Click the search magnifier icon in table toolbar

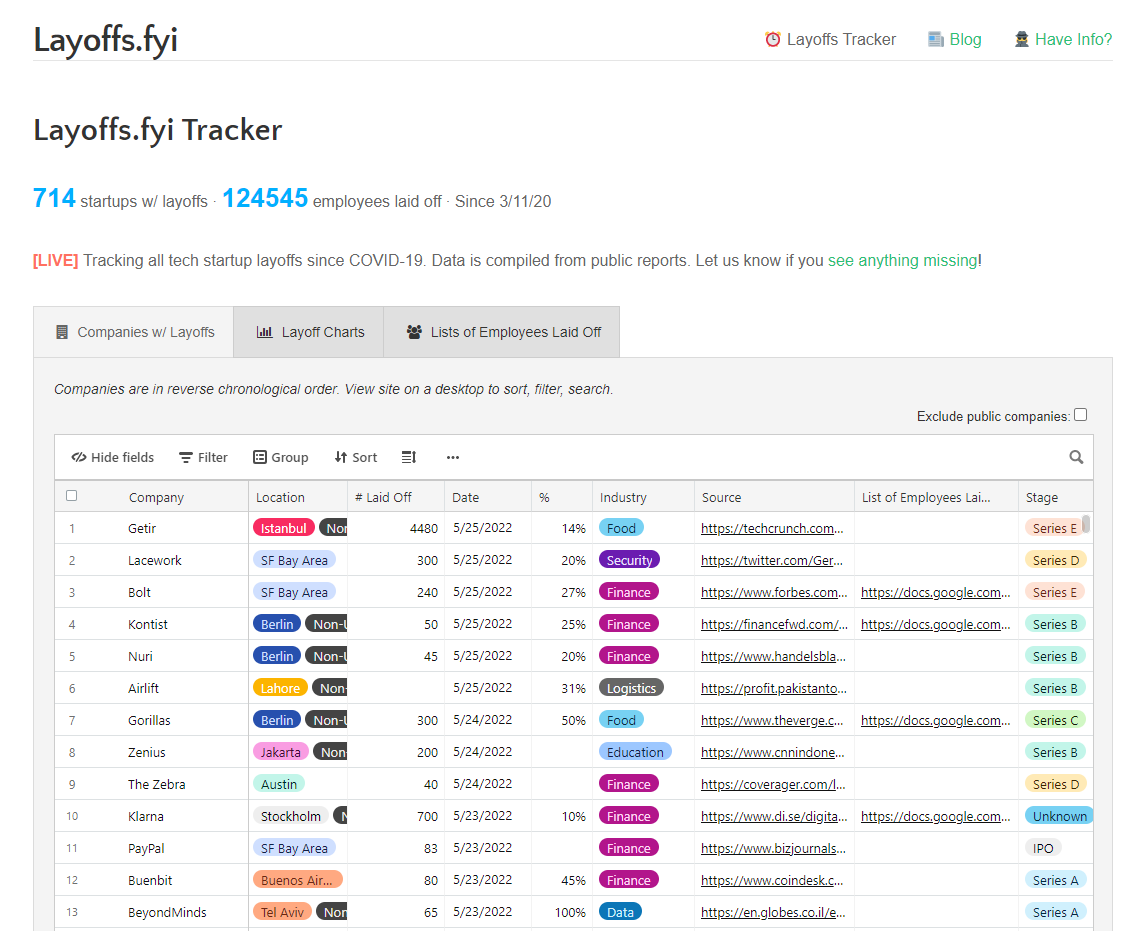click(1076, 457)
